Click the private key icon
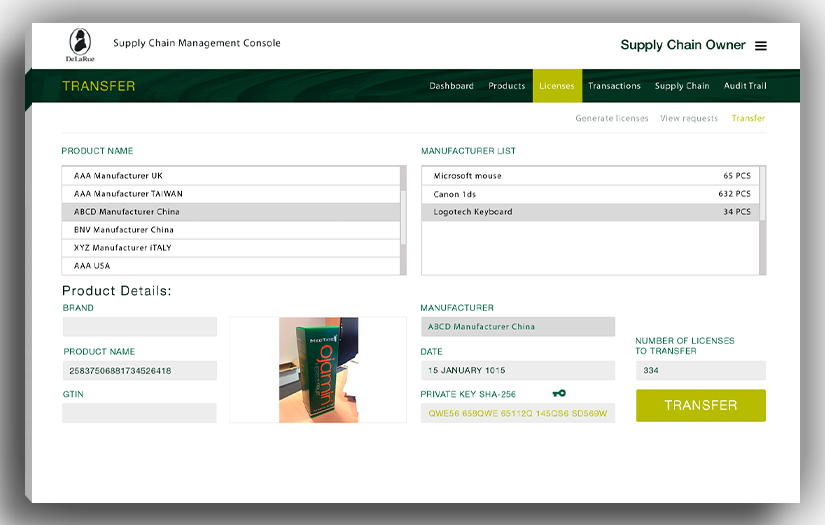 tap(559, 393)
